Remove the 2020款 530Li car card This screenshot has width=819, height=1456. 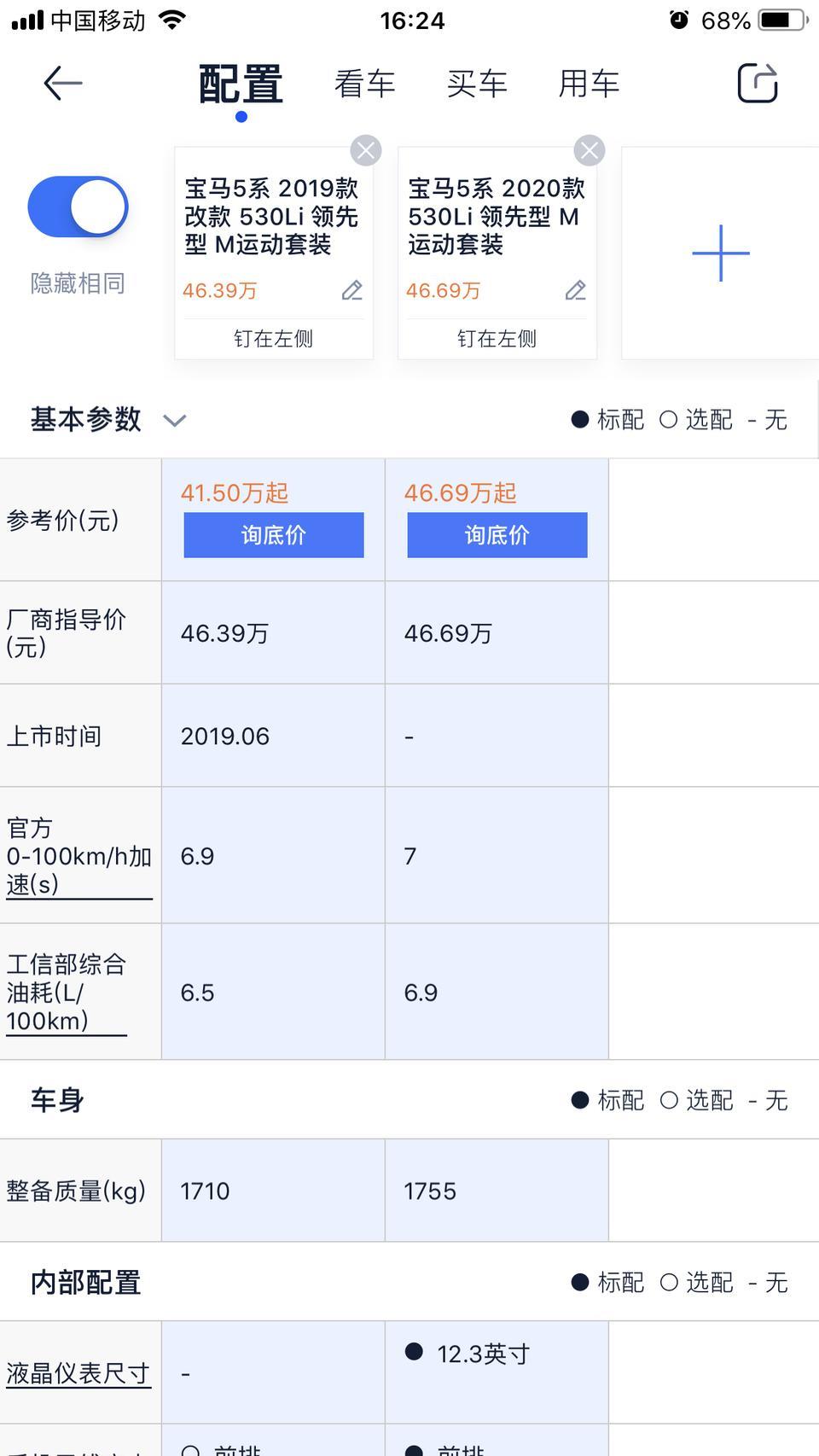coord(590,151)
